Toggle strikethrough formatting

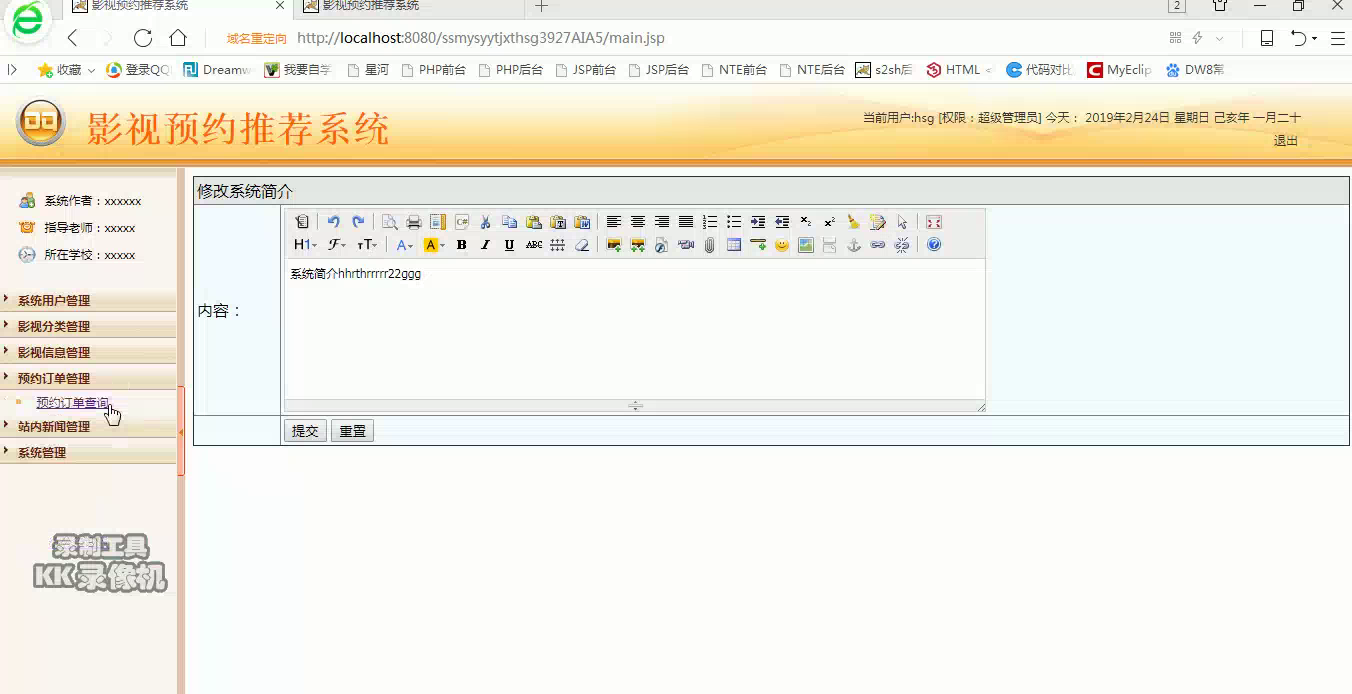tap(534, 245)
